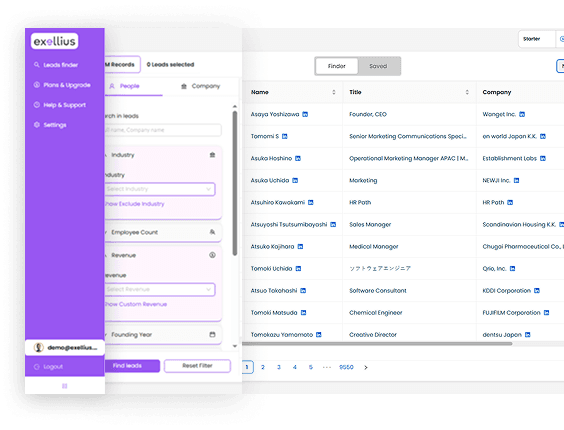This screenshot has width=564, height=430.
Task: Open Asaya Yoshizawa LinkedIn icon
Action: pos(305,114)
